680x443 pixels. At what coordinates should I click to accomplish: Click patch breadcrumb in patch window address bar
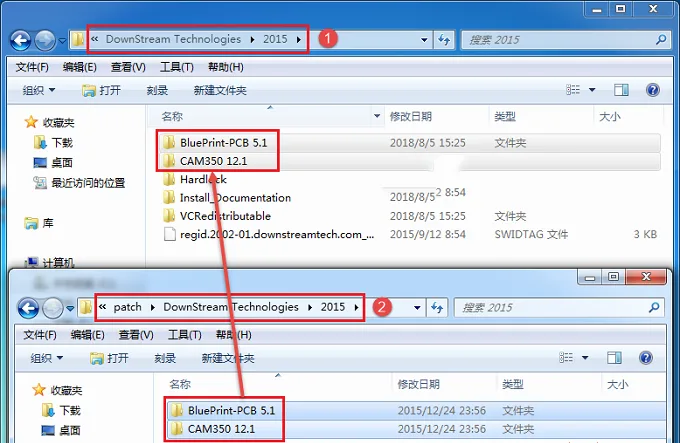coord(128,307)
